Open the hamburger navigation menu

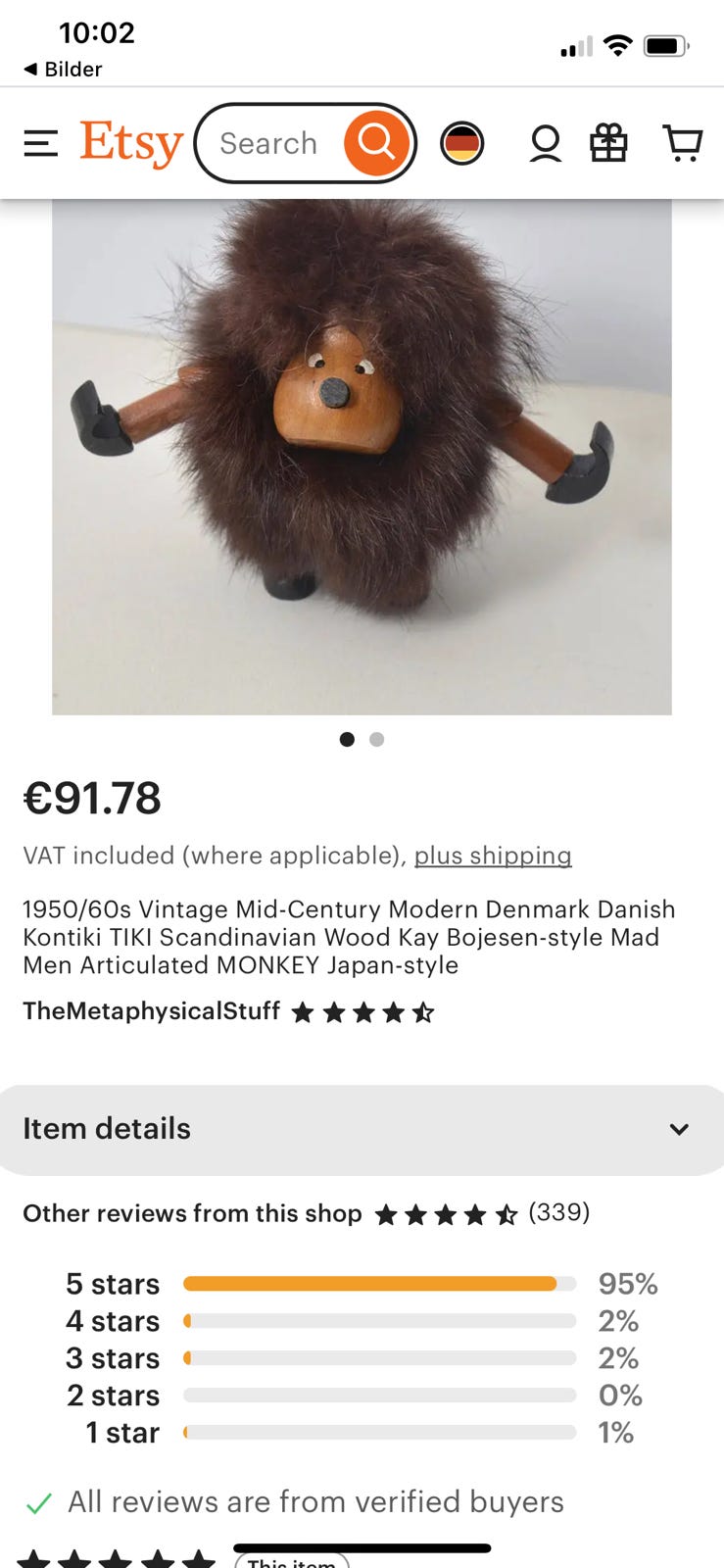click(41, 143)
